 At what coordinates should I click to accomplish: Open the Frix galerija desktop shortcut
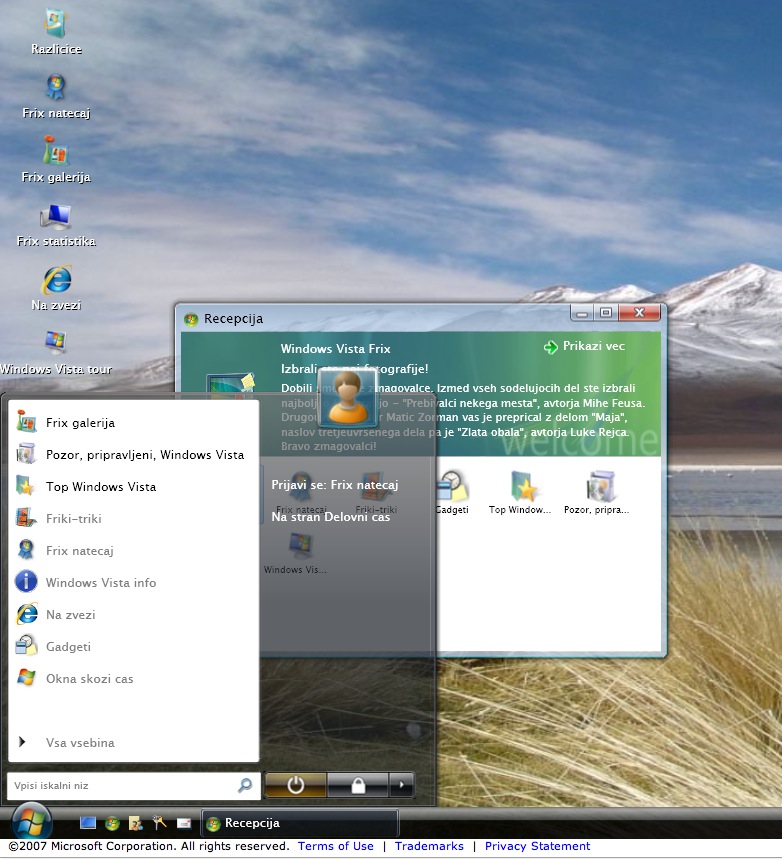pyautogui.click(x=56, y=160)
